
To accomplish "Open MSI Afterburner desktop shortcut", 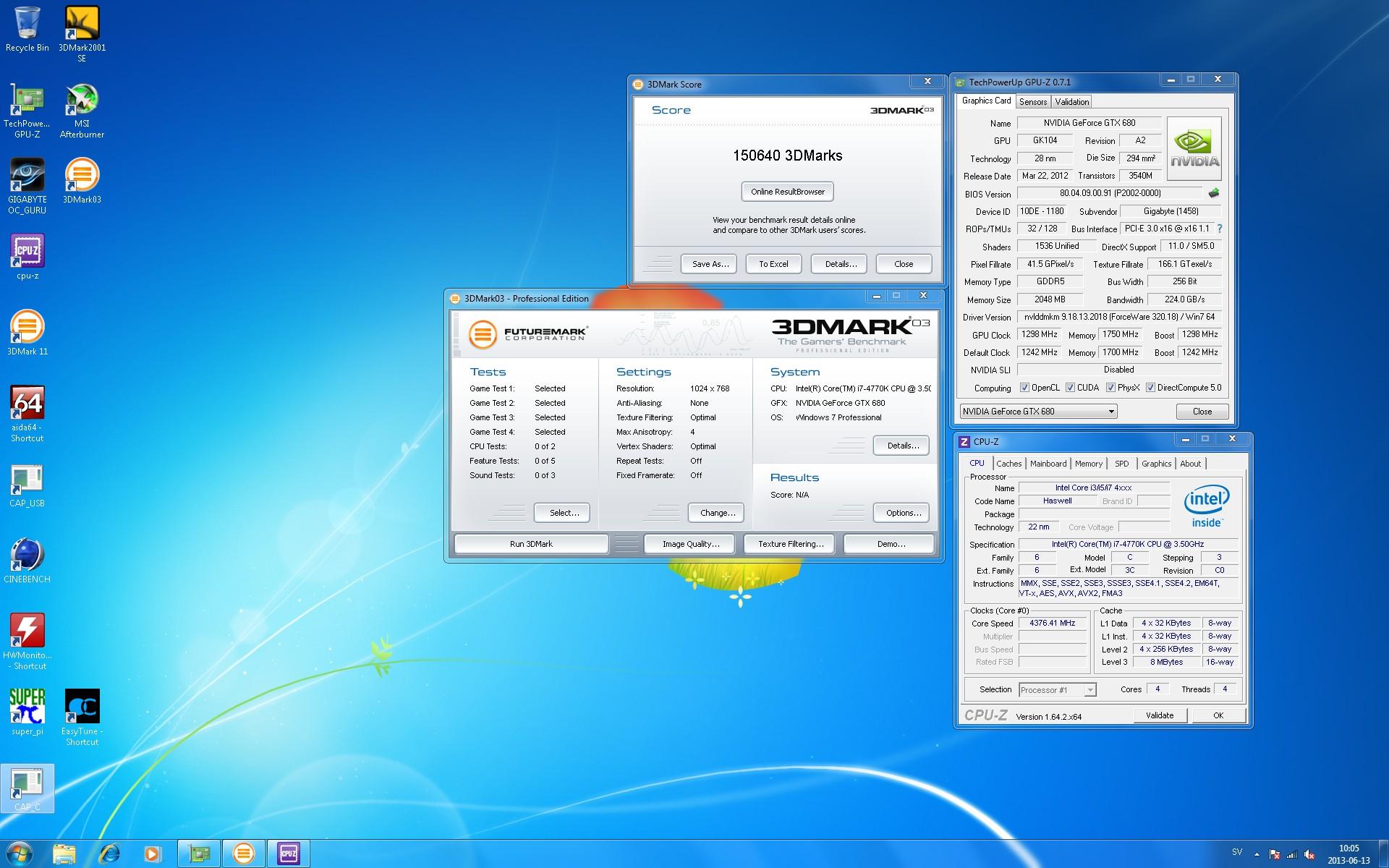I will click(x=82, y=111).
